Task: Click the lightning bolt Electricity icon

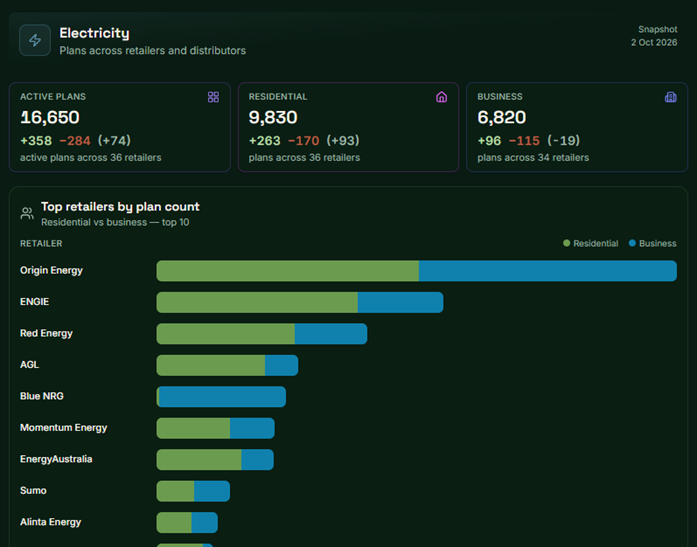Action: pyautogui.click(x=35, y=40)
